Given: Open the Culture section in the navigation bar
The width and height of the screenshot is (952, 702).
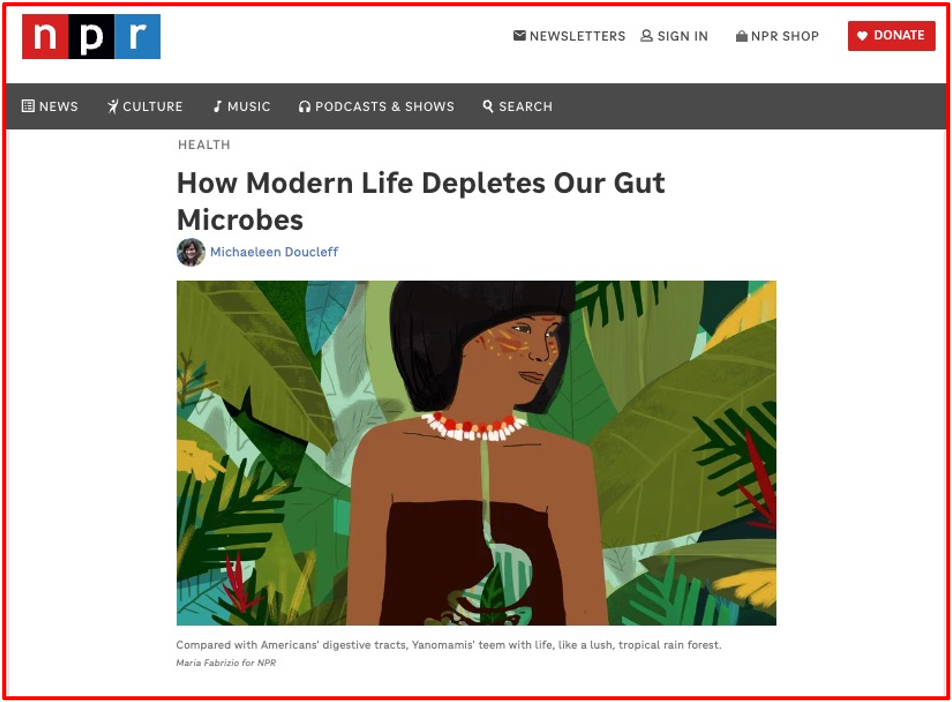Looking at the screenshot, I should (152, 107).
